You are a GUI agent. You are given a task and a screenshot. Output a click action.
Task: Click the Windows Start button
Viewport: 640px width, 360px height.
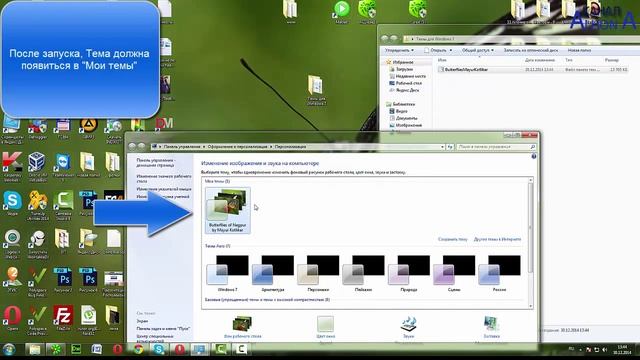click(9, 349)
